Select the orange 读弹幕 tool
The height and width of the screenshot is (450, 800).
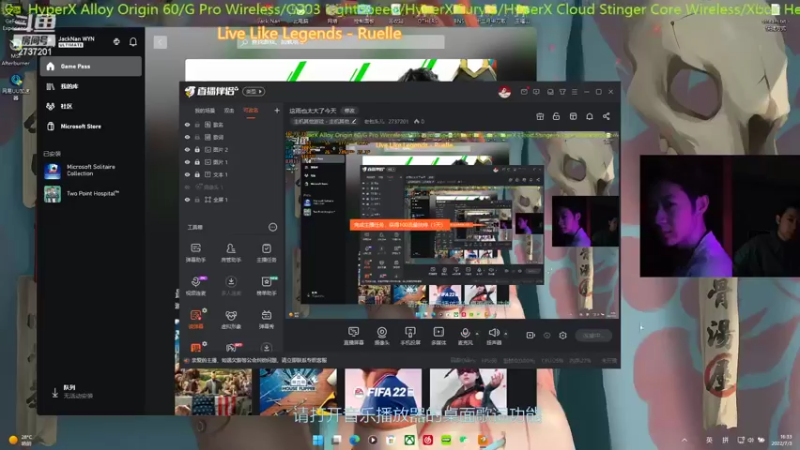(196, 319)
